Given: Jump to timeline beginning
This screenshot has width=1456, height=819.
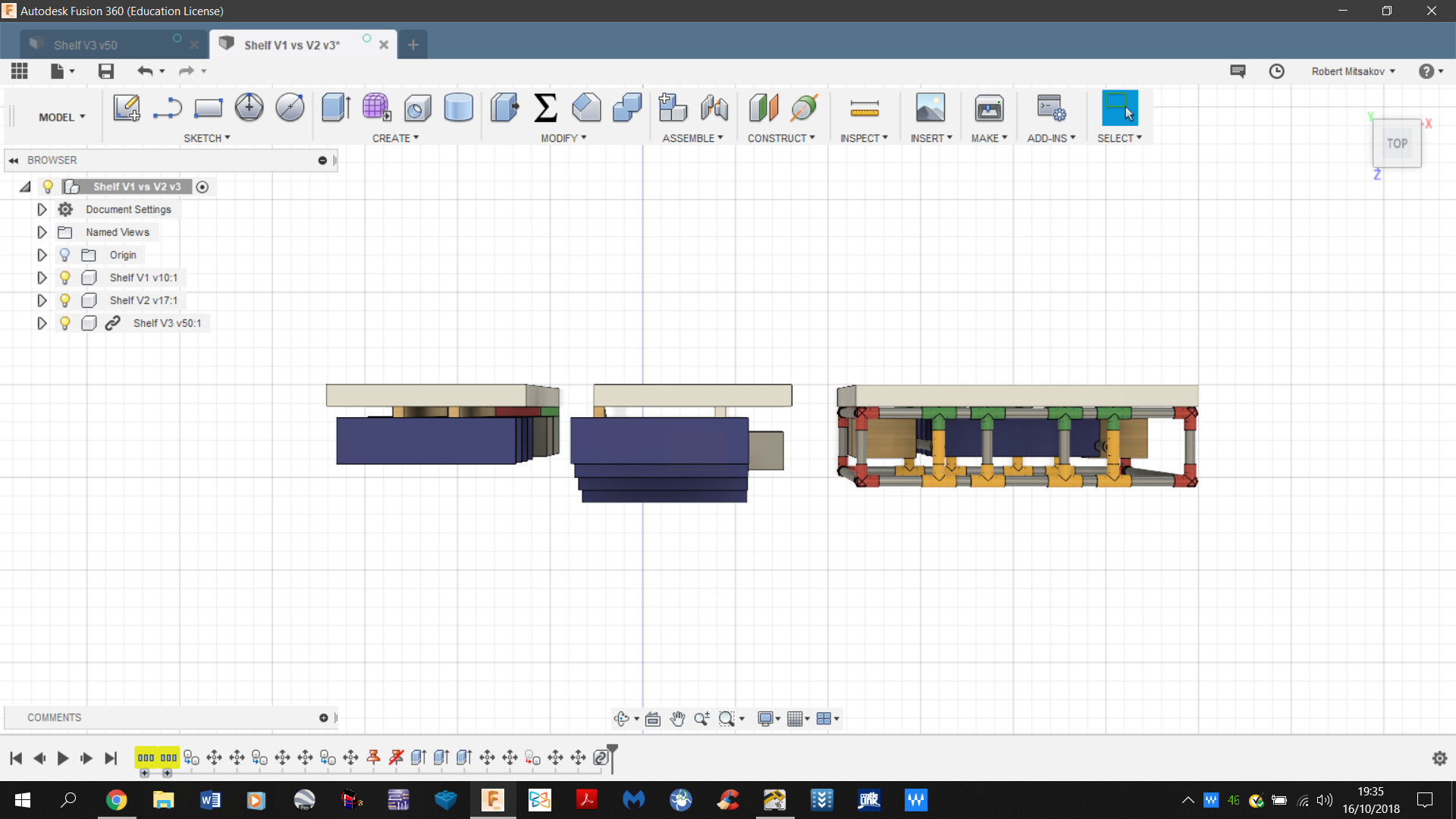Looking at the screenshot, I should (16, 758).
